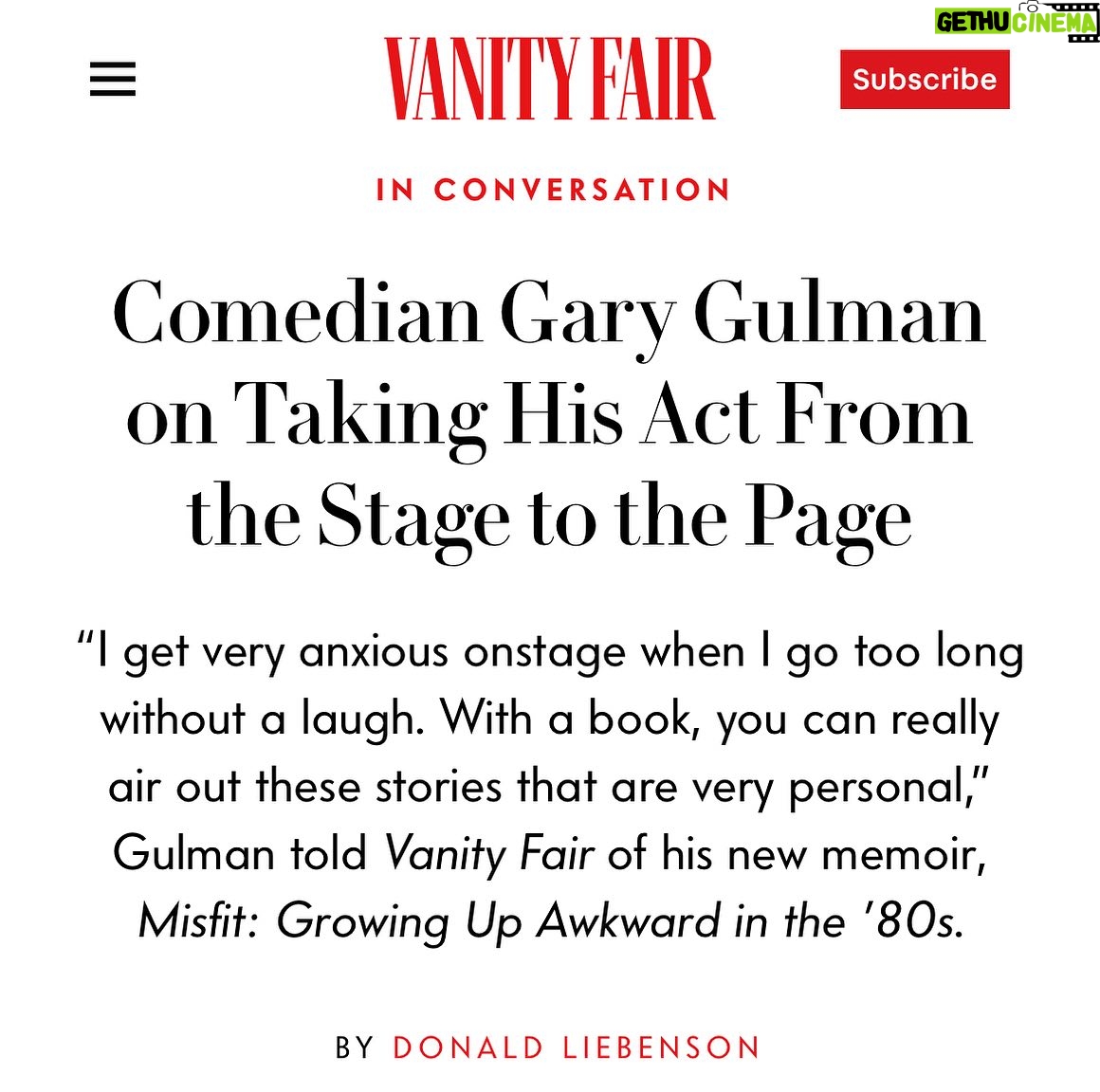Click headline line "the Stage to the Page"
This screenshot has height=1092, width=1100.
[x=549, y=522]
